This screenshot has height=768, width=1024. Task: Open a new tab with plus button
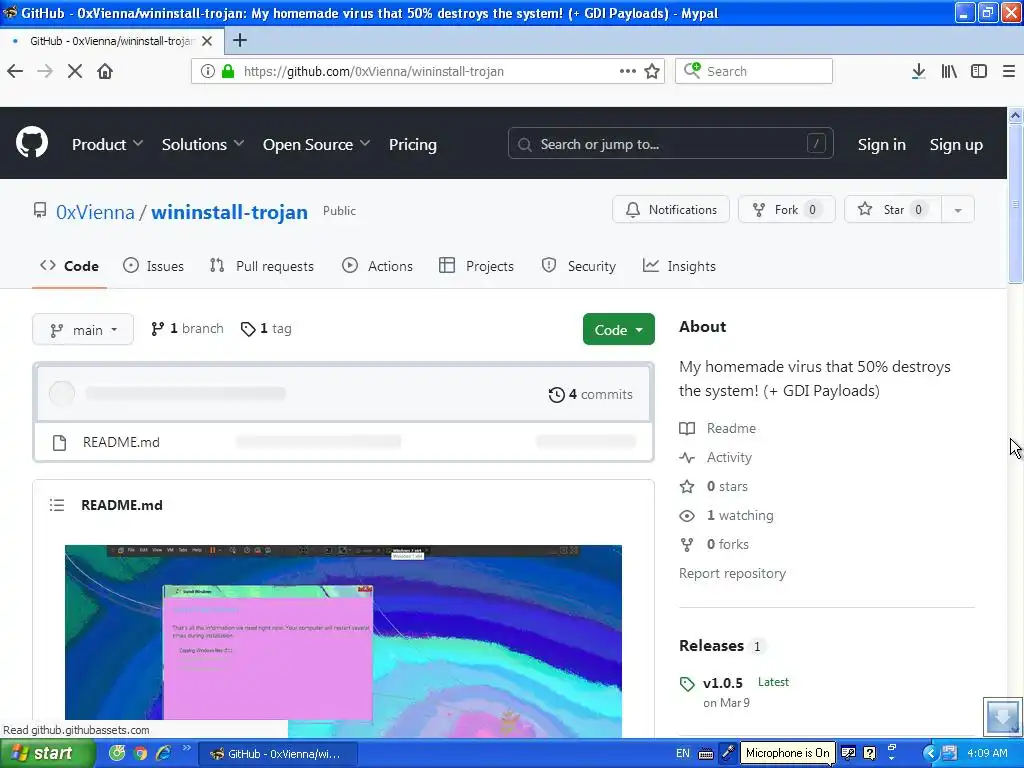(240, 40)
